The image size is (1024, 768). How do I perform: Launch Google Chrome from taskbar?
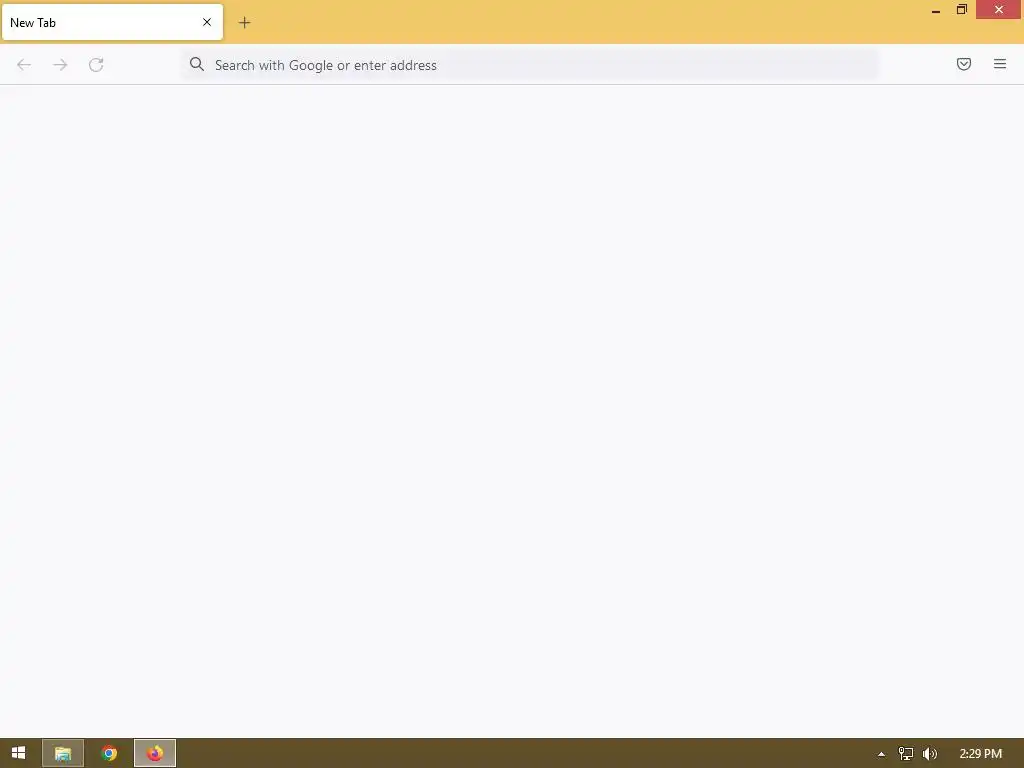(109, 754)
